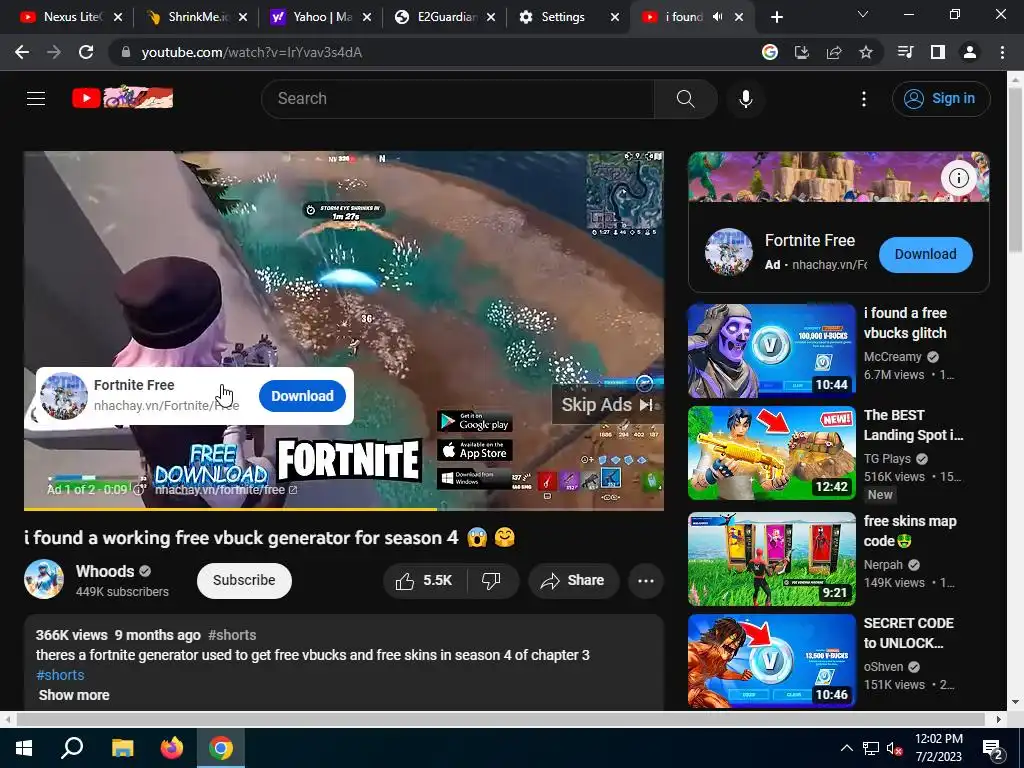Open ad info icon on sidebar banner
1024x768 pixels.
(x=958, y=178)
